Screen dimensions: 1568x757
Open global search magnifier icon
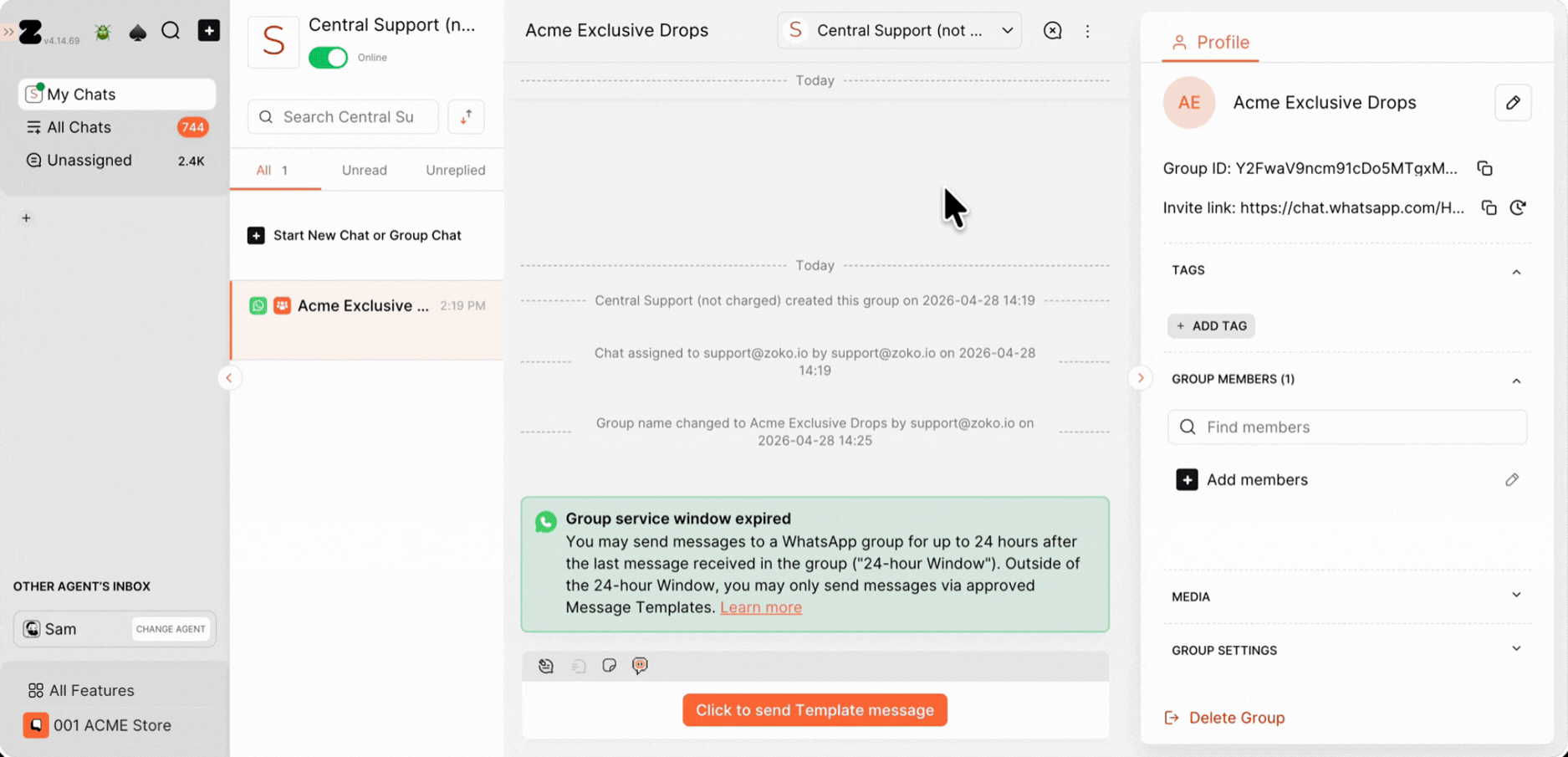coord(171,31)
